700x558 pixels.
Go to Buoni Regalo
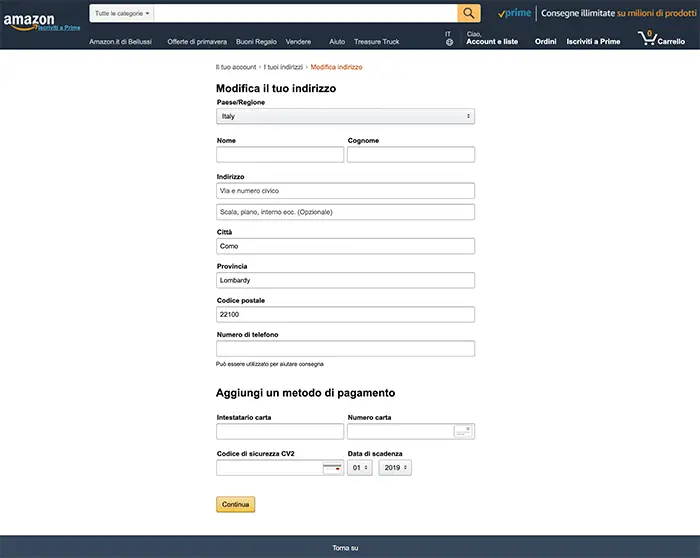(x=256, y=42)
